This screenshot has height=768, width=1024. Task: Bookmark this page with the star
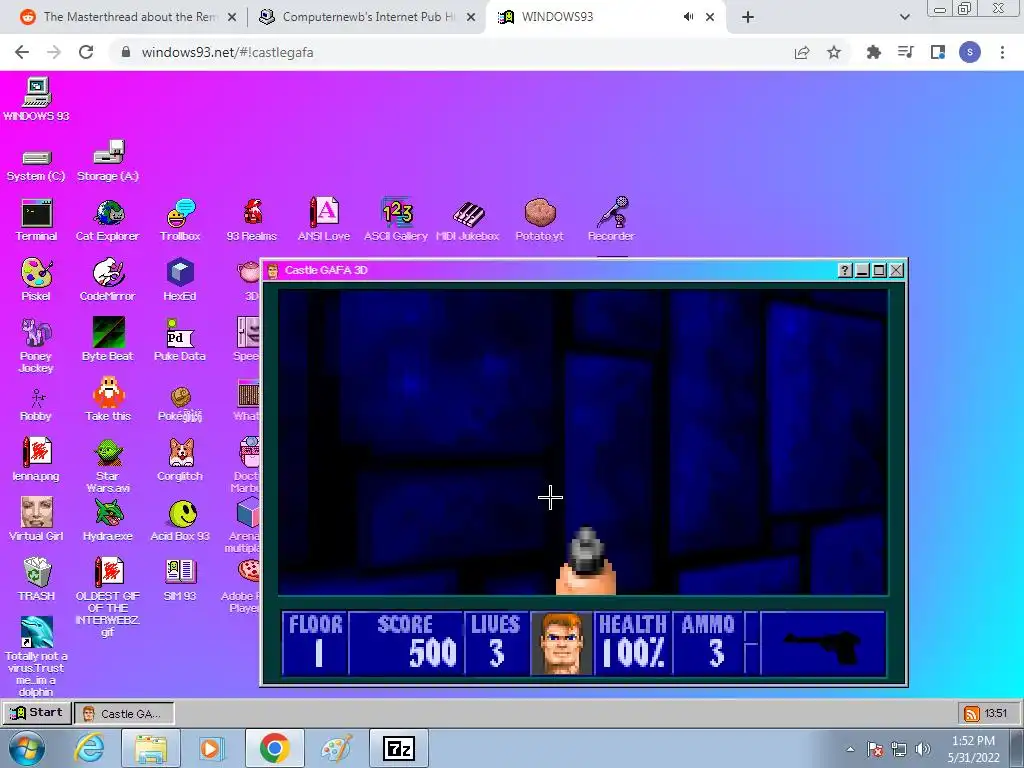pos(834,52)
